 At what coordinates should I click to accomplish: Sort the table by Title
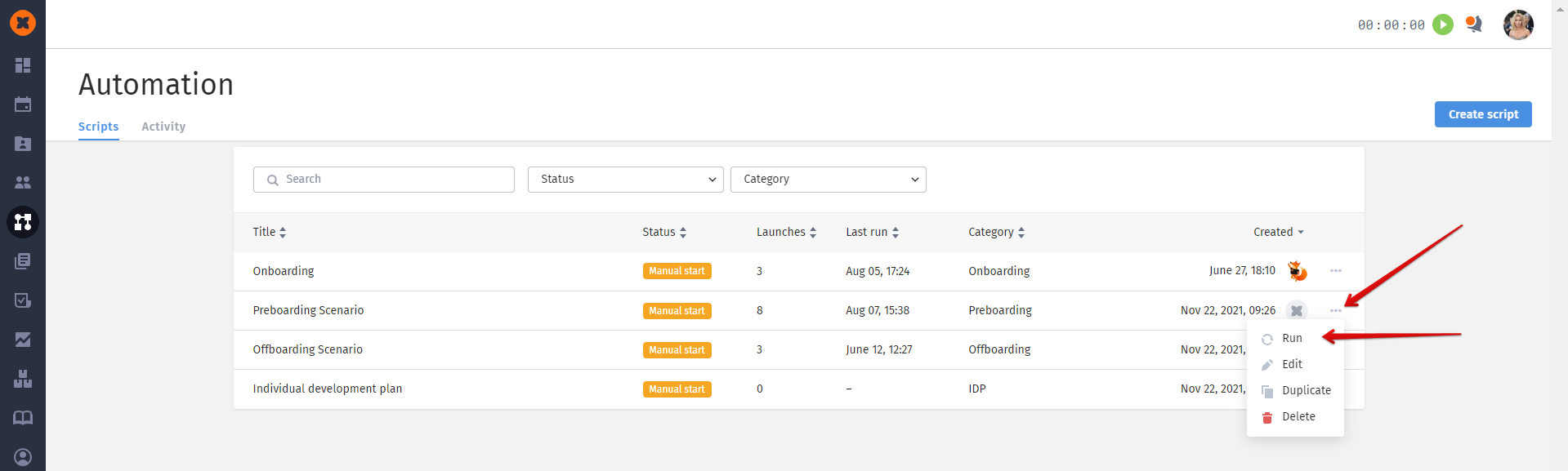point(270,232)
